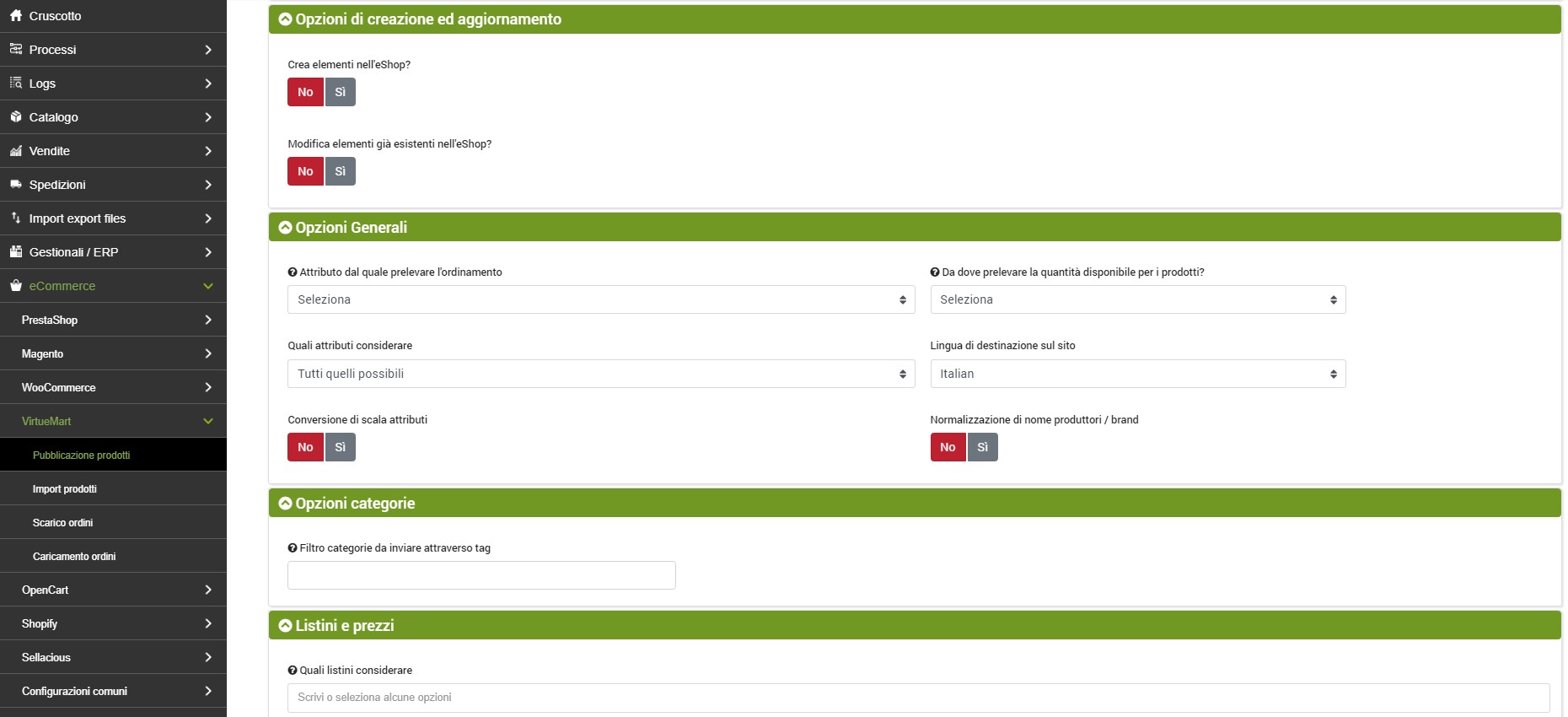Enable Sì for Modifica elementi già esistenti
This screenshot has width=1568, height=717.
(340, 171)
